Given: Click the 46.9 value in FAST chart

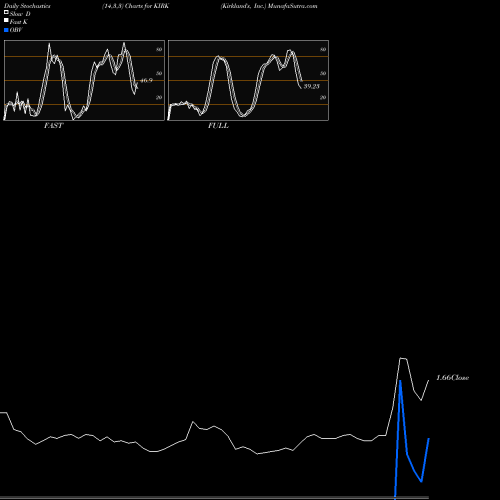Looking at the screenshot, I should click(x=146, y=80).
